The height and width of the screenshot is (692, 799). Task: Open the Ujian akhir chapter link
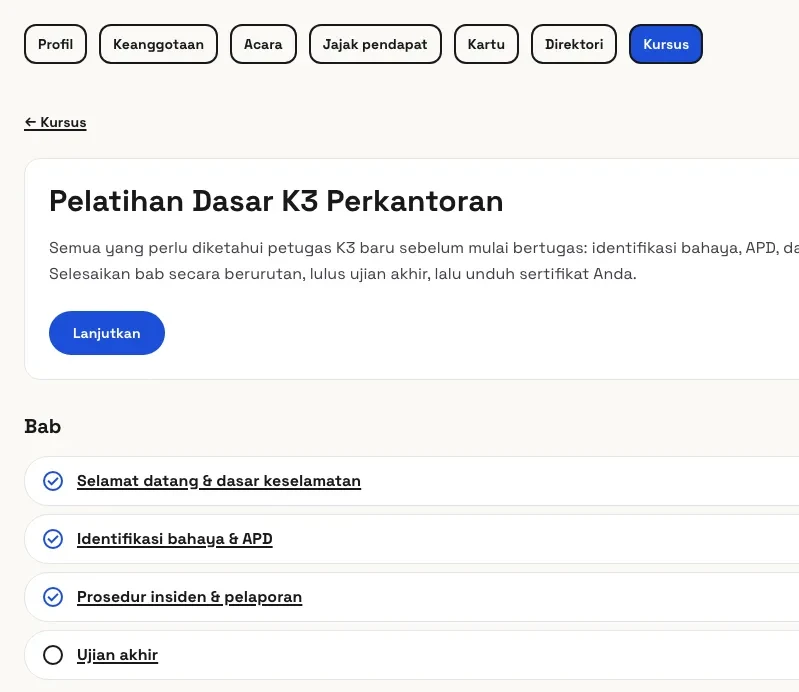117,655
